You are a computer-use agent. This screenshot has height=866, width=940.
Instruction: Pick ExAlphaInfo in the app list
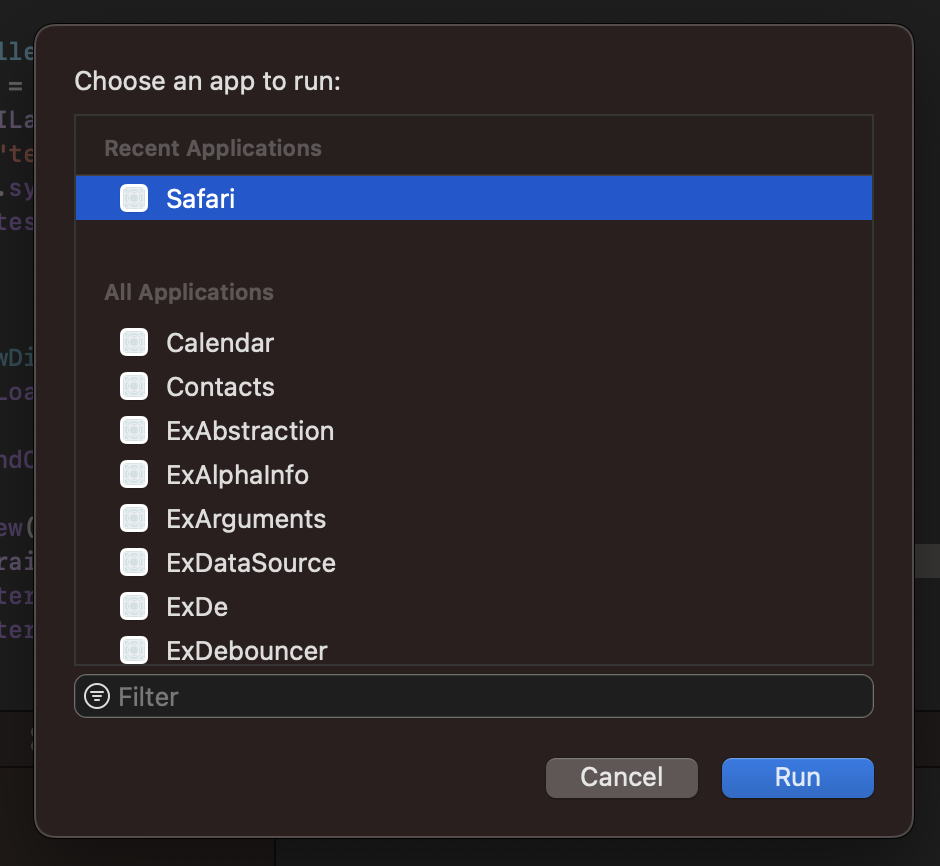[x=474, y=475]
